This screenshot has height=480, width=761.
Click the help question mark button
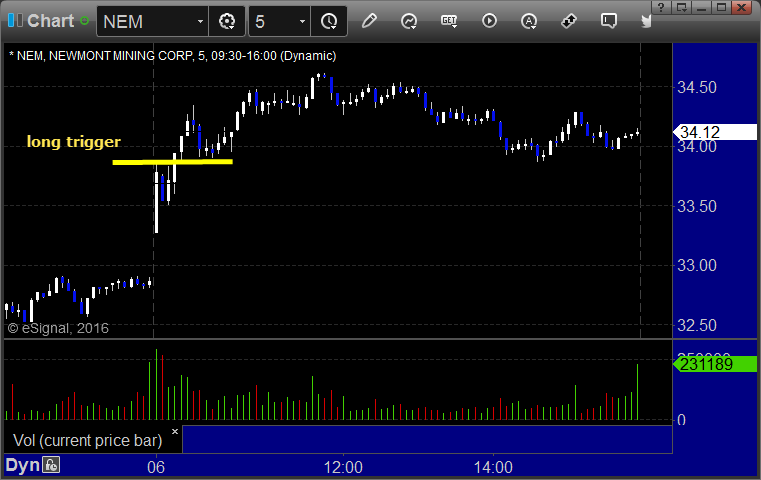[661, 7]
